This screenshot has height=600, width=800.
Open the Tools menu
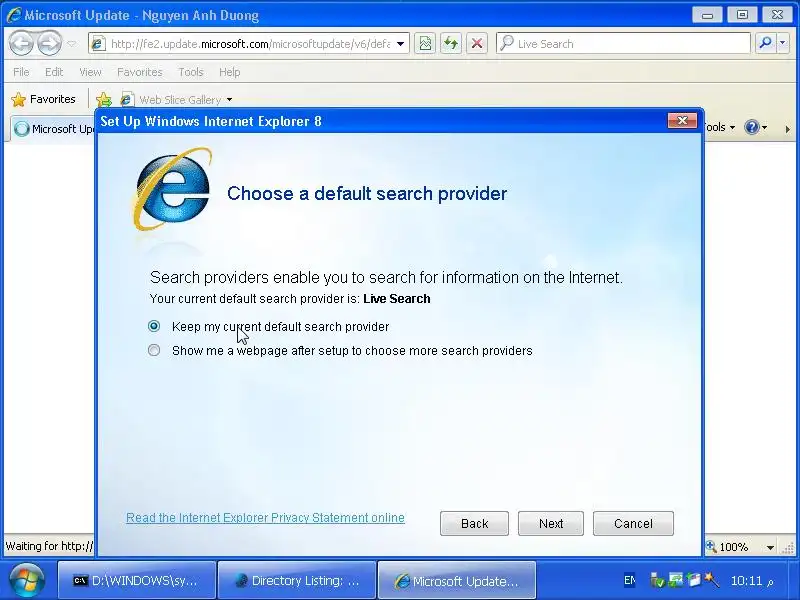point(190,72)
